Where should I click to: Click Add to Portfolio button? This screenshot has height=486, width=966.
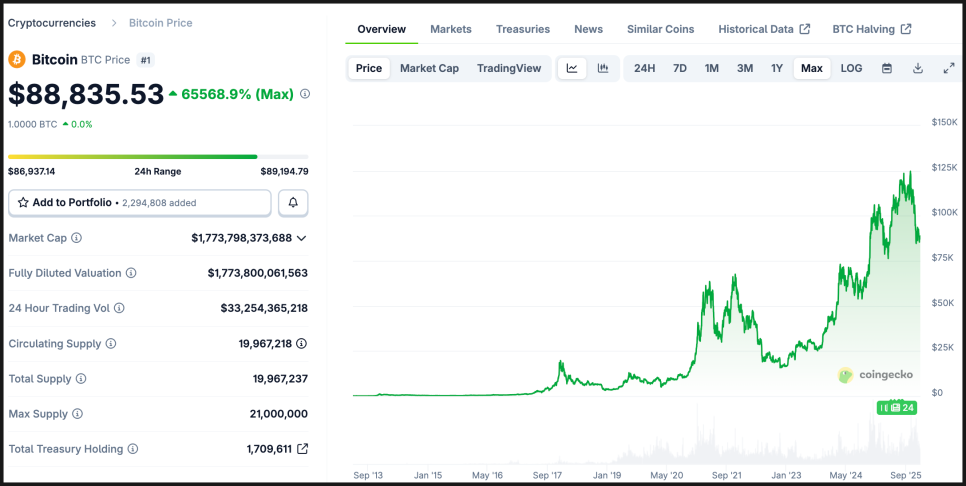click(140, 203)
